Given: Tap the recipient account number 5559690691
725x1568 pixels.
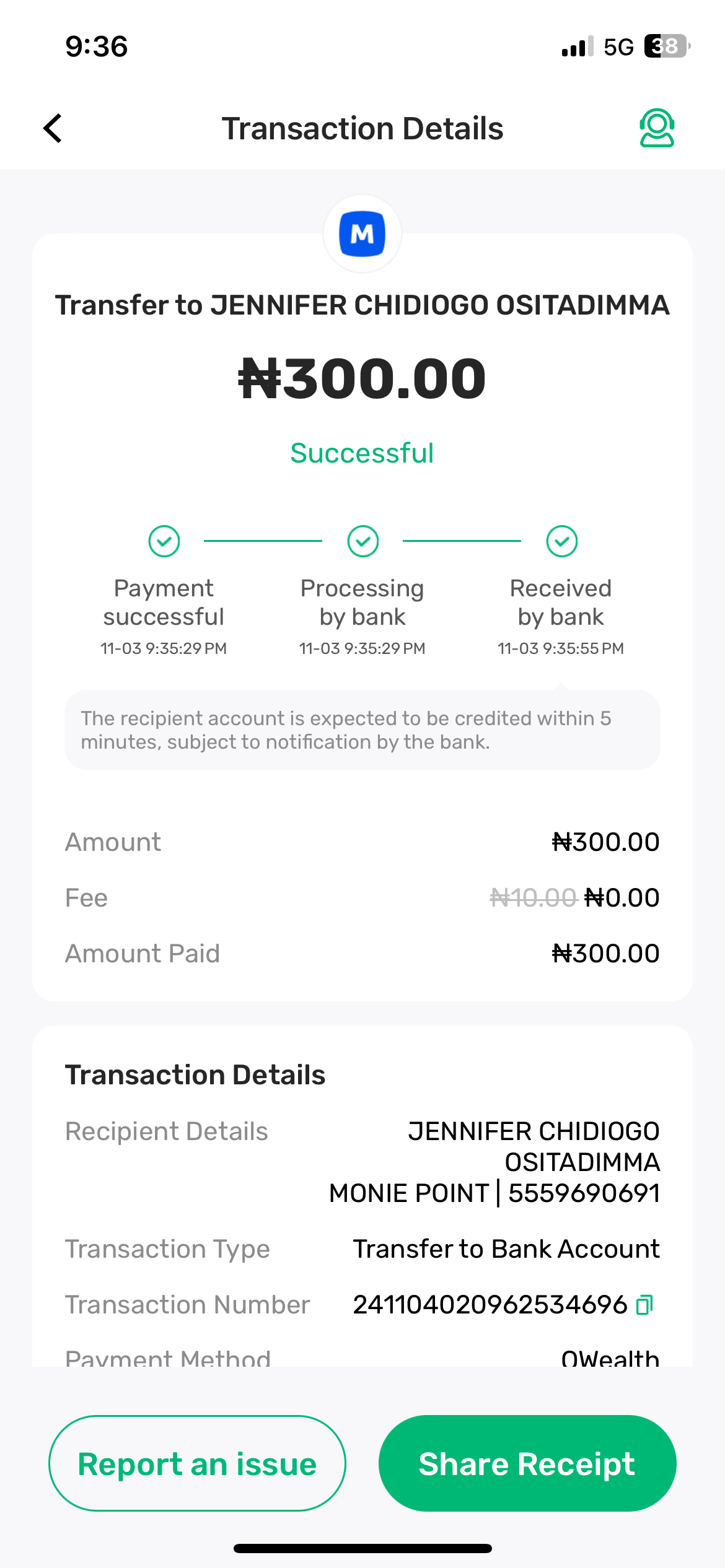Looking at the screenshot, I should (584, 1193).
